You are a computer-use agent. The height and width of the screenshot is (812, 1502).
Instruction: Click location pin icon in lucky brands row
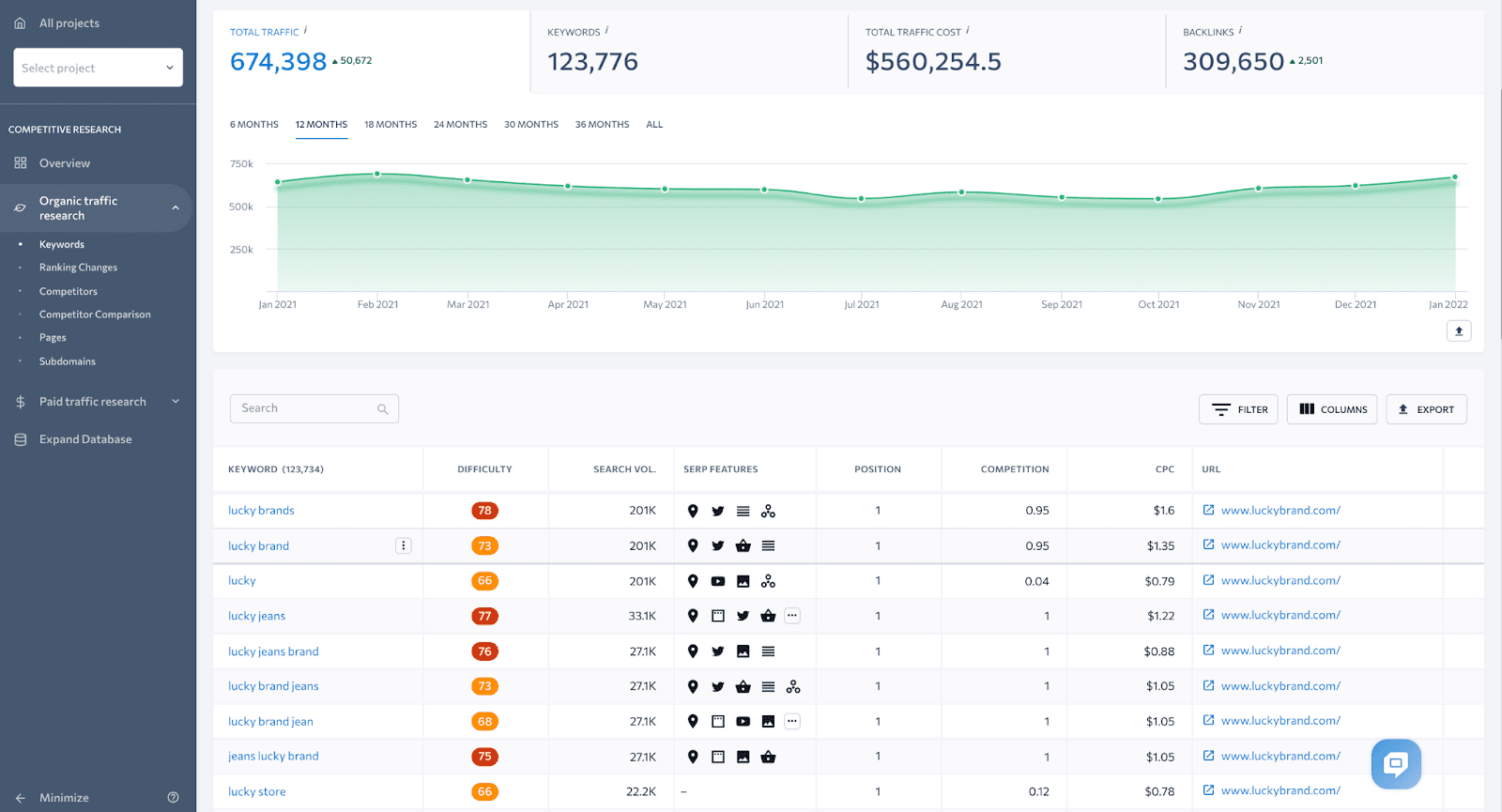coord(693,511)
